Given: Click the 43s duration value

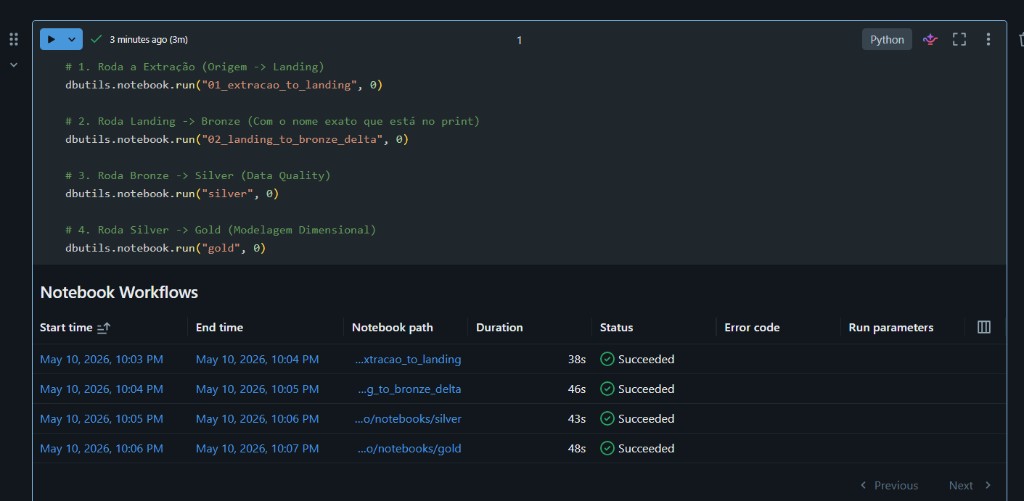Looking at the screenshot, I should [577, 419].
